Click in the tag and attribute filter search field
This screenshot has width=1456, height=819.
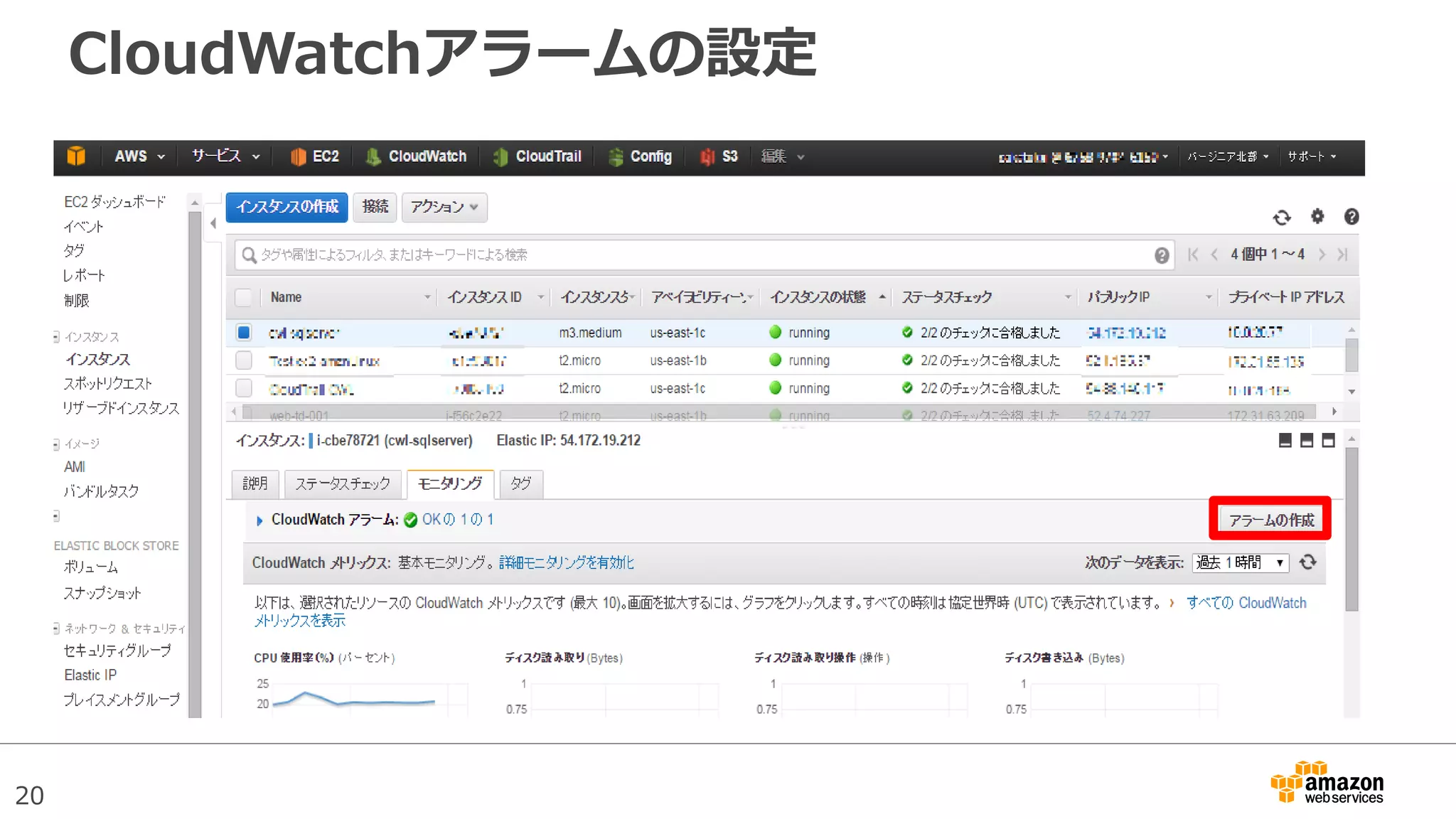click(704, 255)
